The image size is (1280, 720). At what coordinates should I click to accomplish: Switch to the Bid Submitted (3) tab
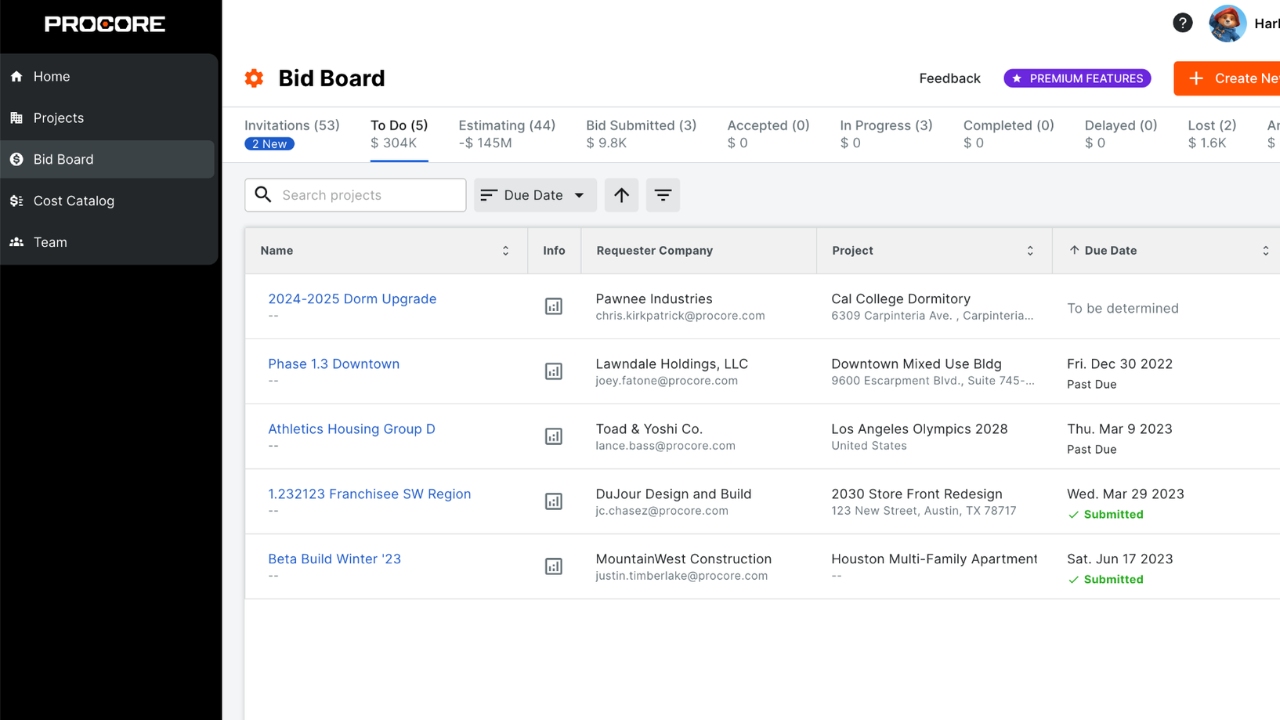(x=641, y=134)
